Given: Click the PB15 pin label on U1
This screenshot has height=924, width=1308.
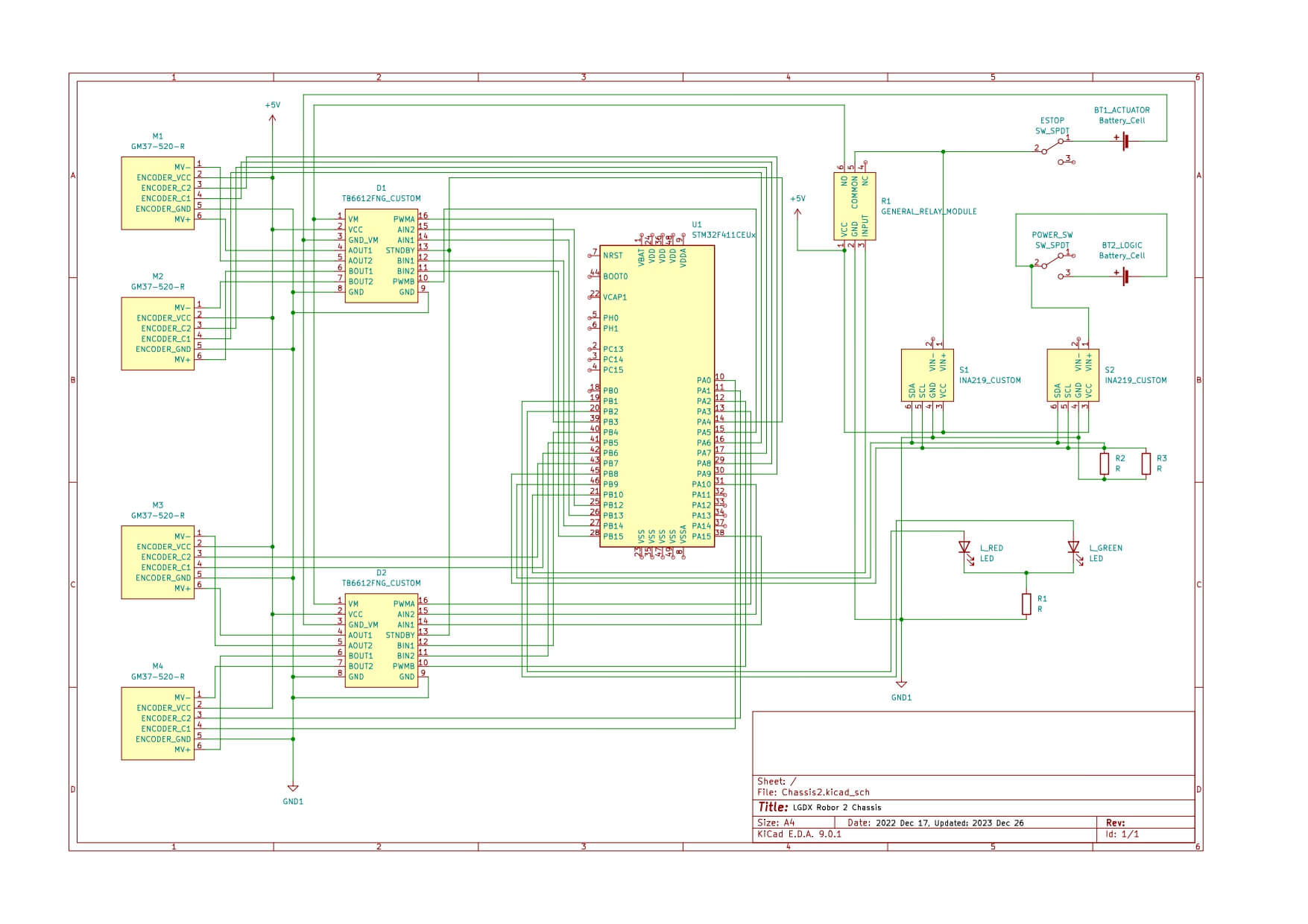Looking at the screenshot, I should coord(613,537).
